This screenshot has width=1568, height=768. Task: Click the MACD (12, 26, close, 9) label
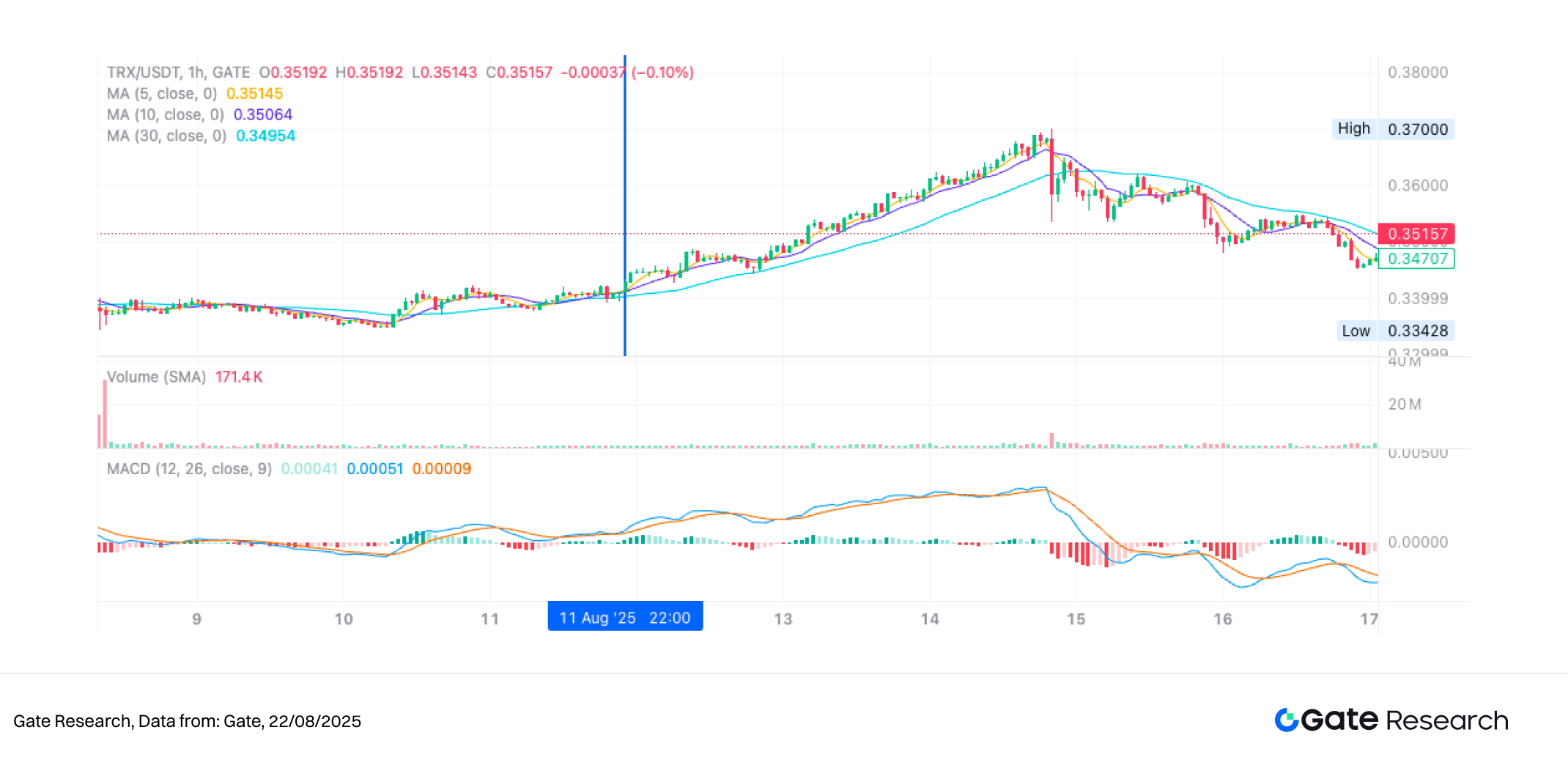tap(189, 469)
